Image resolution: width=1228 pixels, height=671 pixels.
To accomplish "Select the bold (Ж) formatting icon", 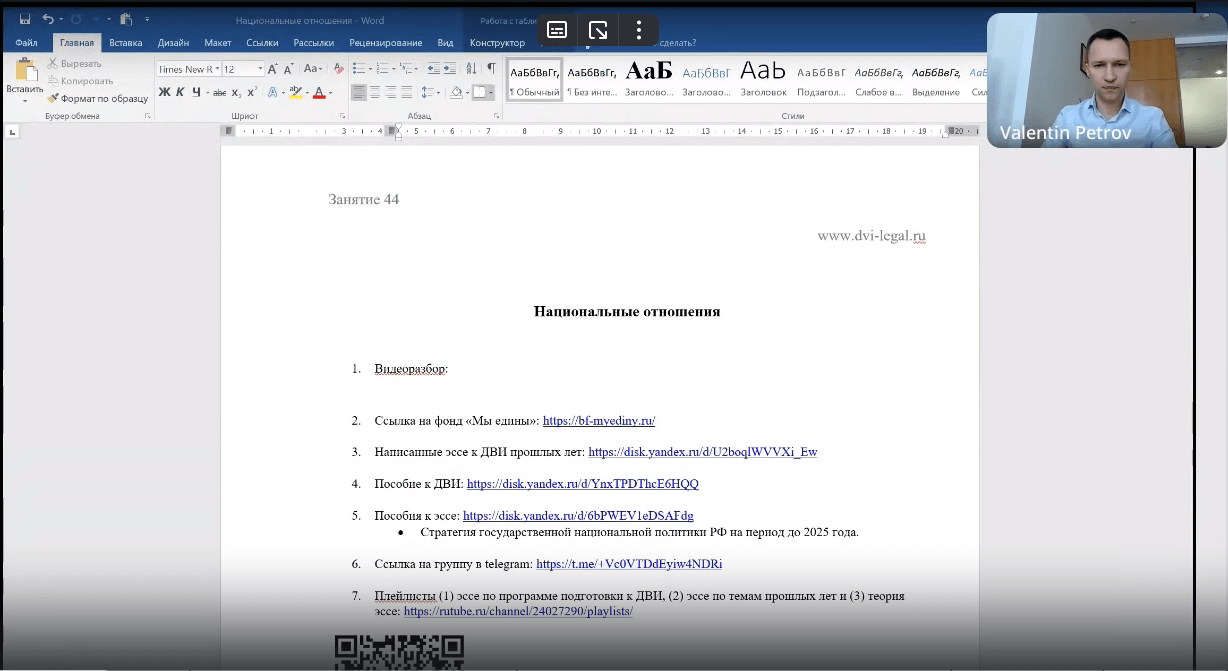I will point(163,93).
